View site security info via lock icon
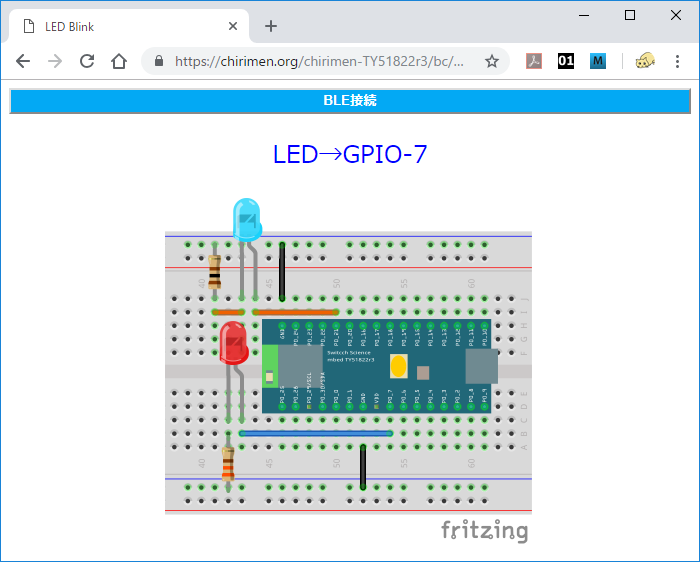 click(159, 61)
